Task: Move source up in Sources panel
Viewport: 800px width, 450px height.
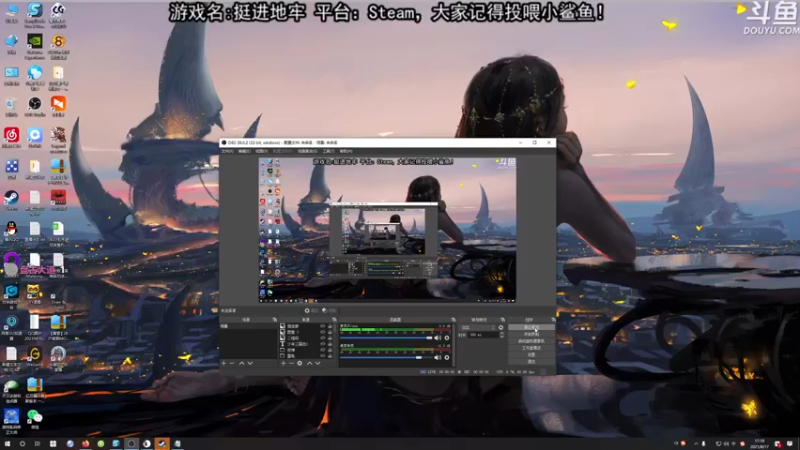Action: [x=310, y=363]
